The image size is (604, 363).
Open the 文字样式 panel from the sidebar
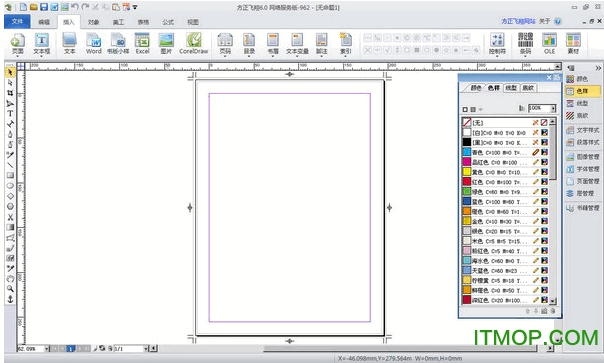[583, 130]
